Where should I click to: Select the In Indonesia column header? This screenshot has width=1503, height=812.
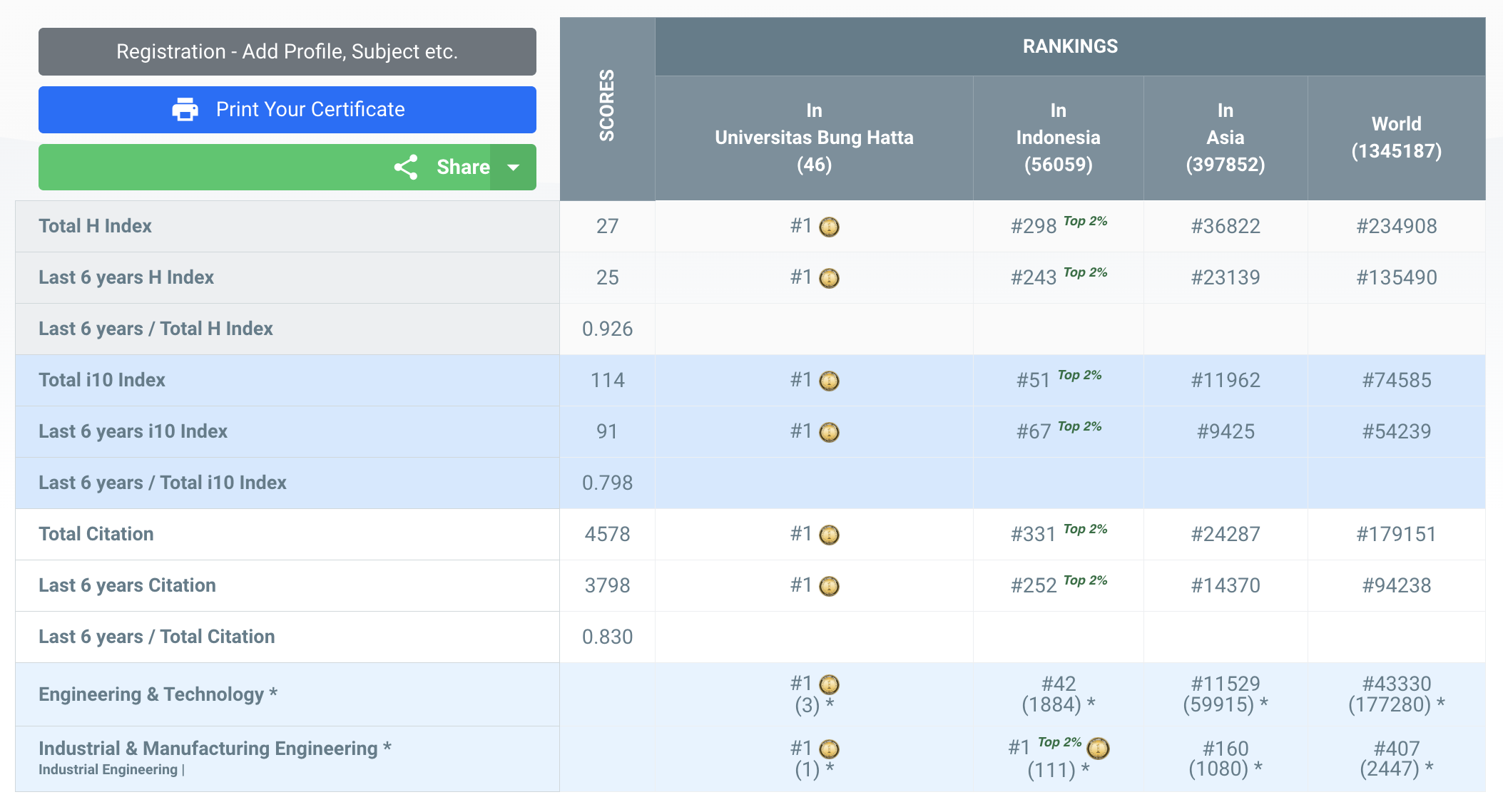[1058, 138]
